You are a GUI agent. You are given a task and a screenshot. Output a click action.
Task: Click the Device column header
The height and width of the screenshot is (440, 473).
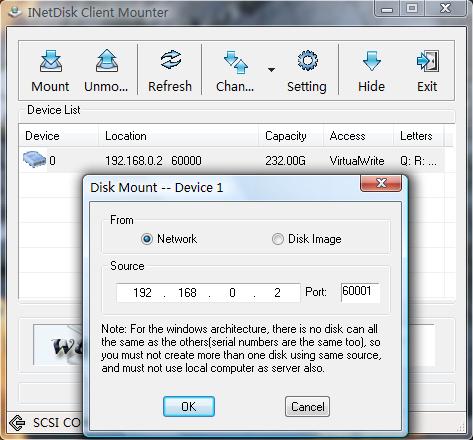(58, 136)
